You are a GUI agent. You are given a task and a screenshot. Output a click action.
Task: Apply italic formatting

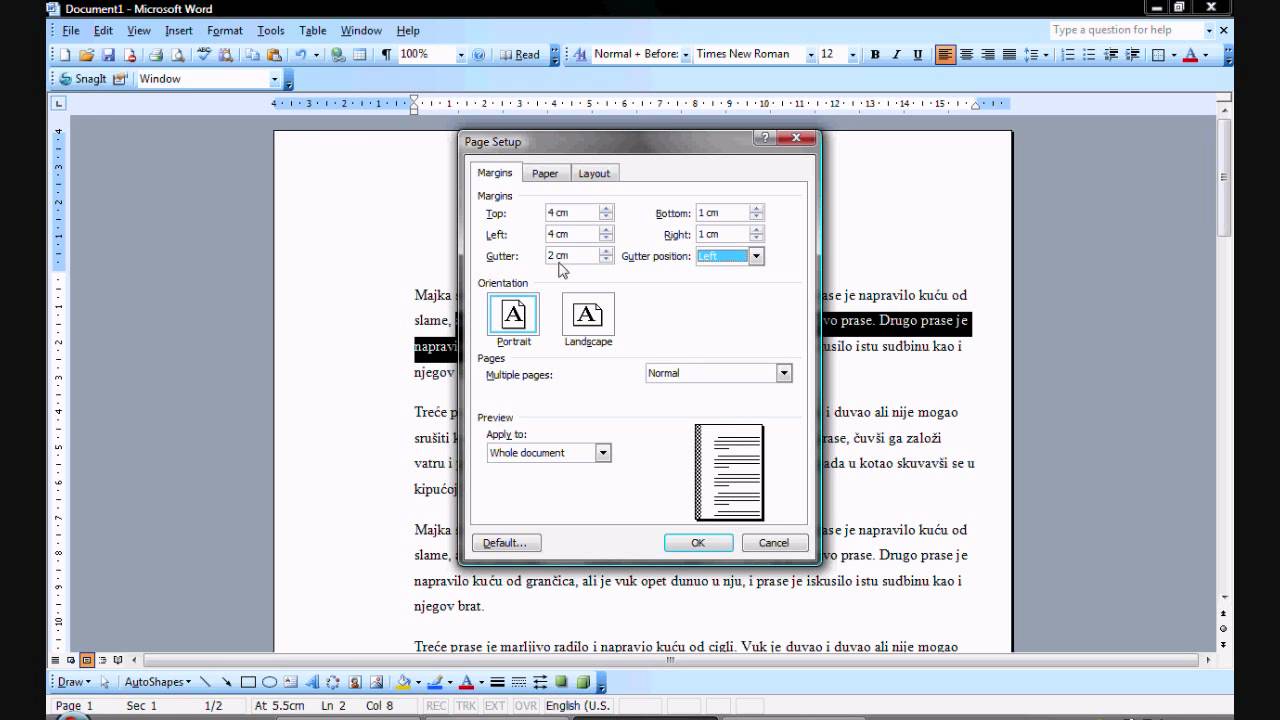(x=896, y=55)
